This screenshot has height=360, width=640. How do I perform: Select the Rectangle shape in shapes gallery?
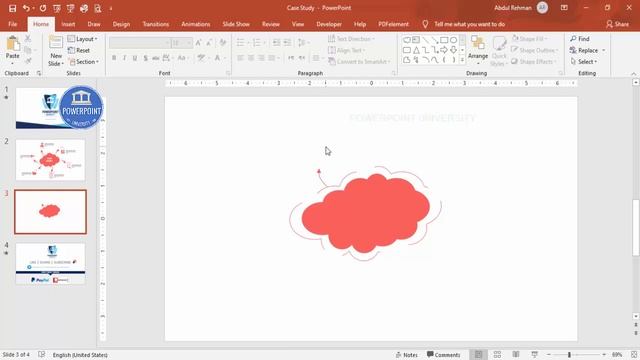coord(444,40)
